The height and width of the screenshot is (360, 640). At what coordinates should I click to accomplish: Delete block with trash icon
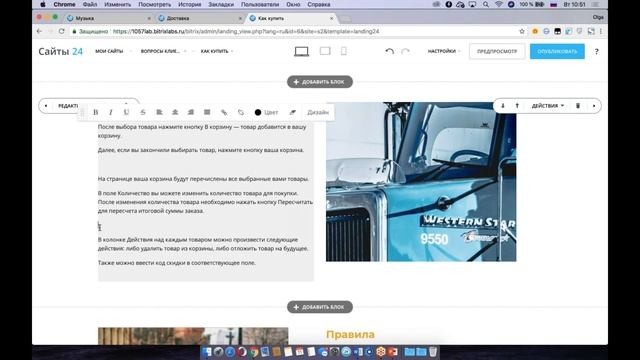[578, 106]
